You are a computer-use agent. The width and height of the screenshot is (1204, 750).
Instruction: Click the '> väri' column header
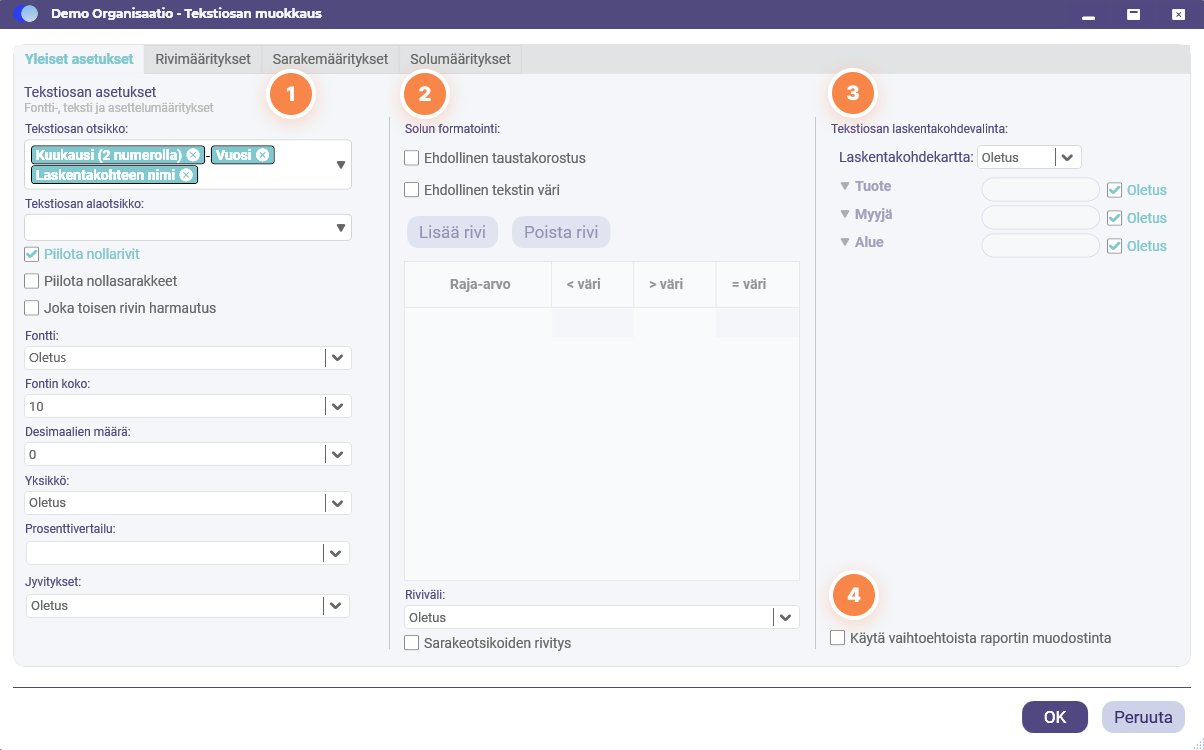coord(675,284)
